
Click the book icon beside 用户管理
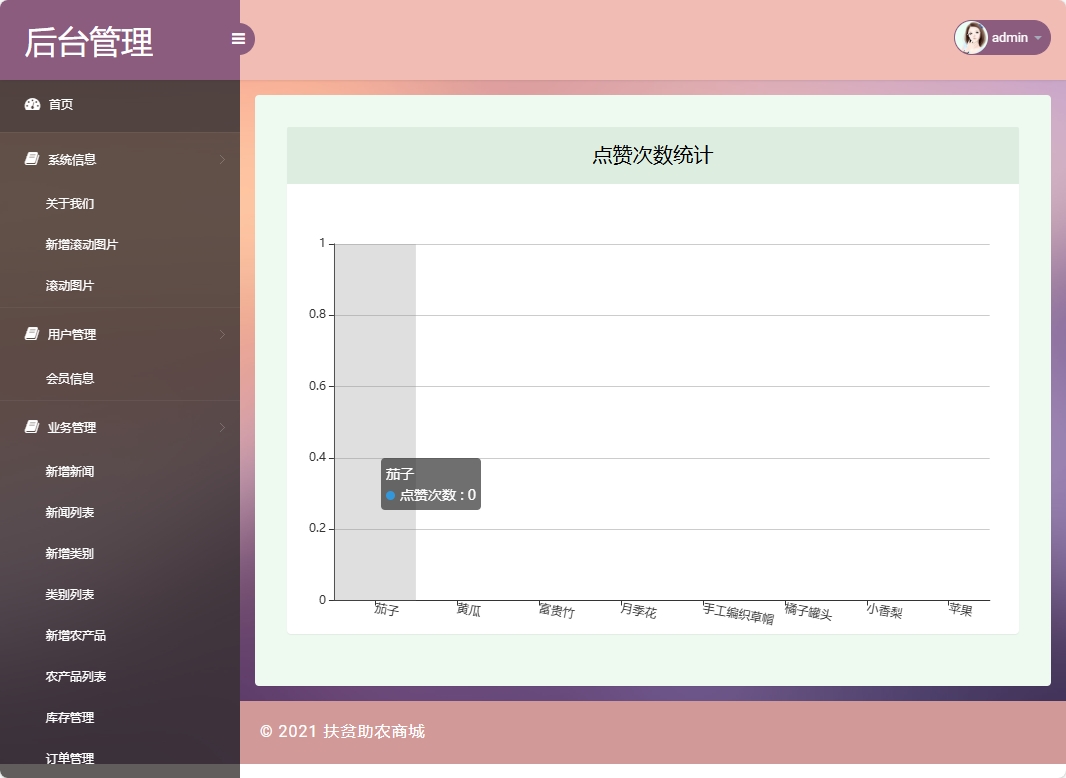click(32, 334)
